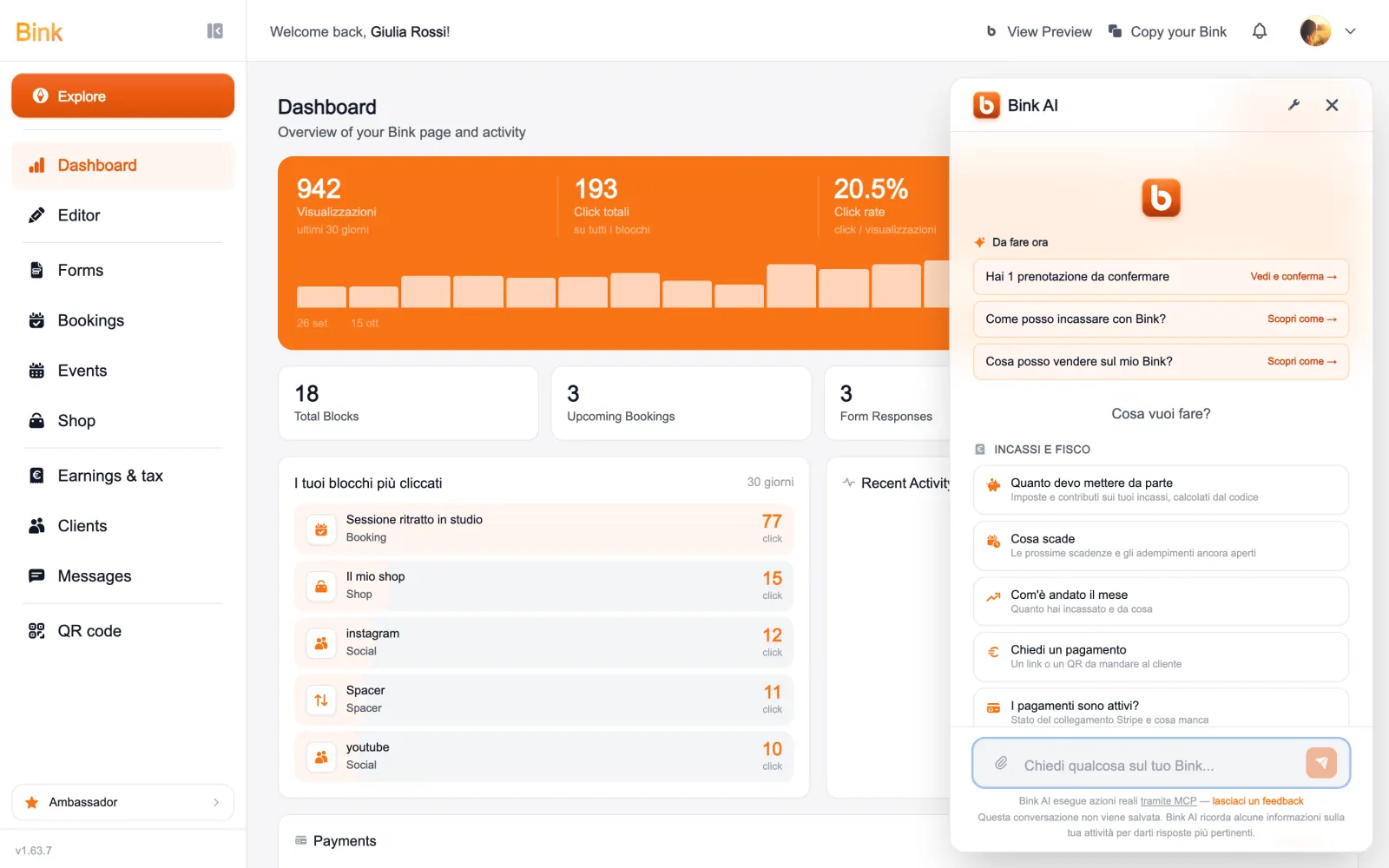Close the Bink AI panel
1389x868 pixels.
1332,105
